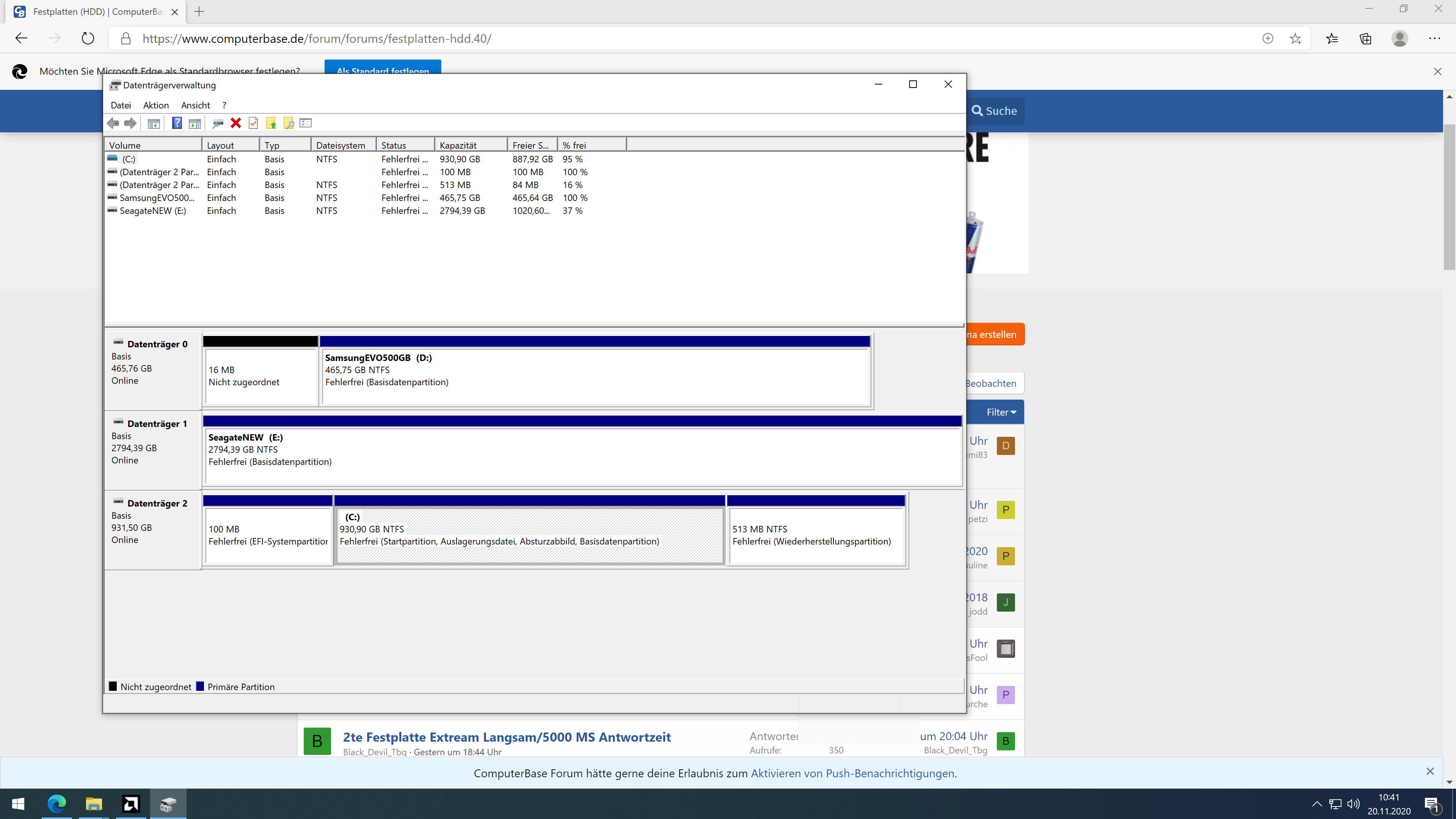Open thread 2te Festplatte Extream Langsam
The width and height of the screenshot is (1456, 819).
(507, 737)
